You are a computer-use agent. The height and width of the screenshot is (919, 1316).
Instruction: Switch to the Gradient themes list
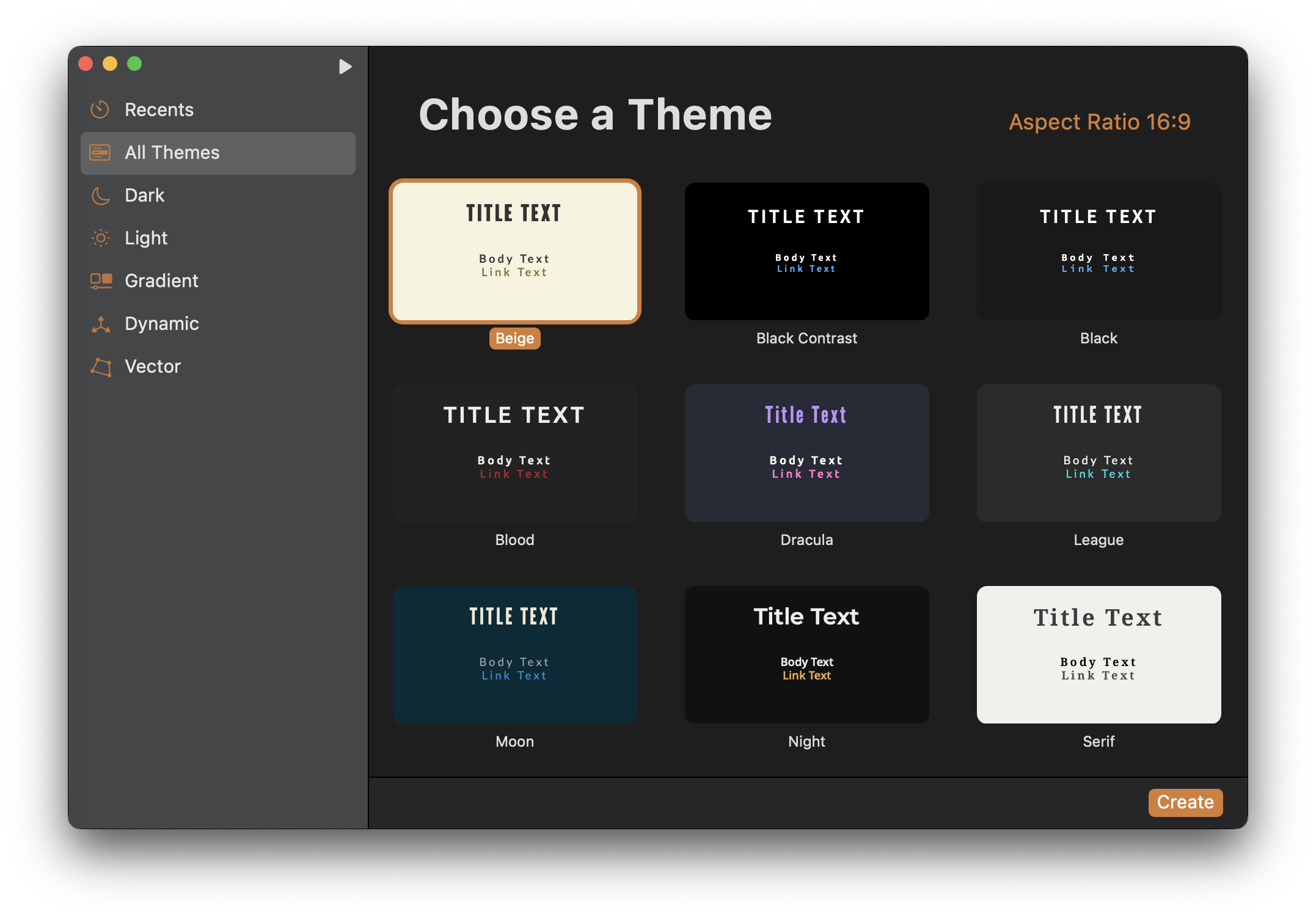tap(218, 281)
